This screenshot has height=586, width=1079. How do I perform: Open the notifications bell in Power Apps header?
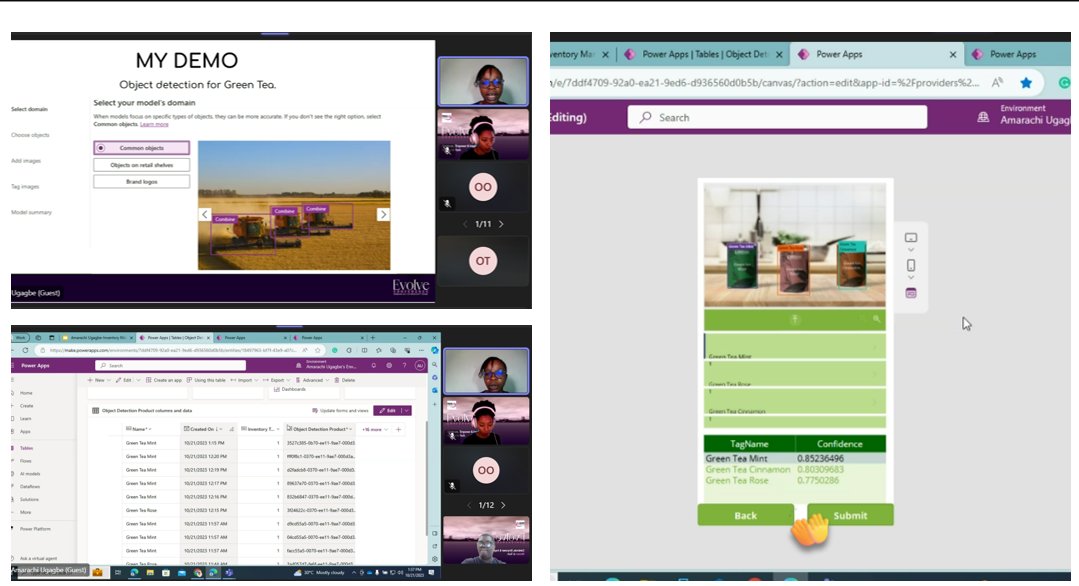pyautogui.click(x=374, y=365)
